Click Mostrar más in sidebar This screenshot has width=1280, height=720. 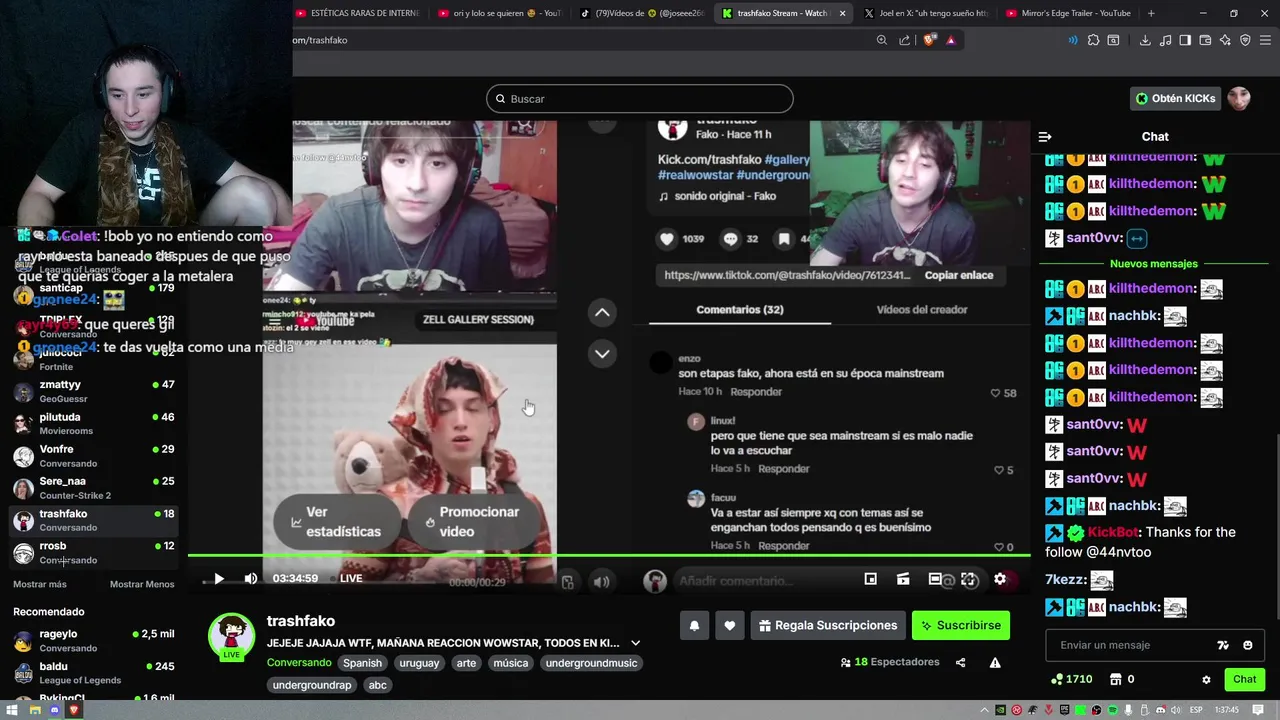tap(40, 584)
